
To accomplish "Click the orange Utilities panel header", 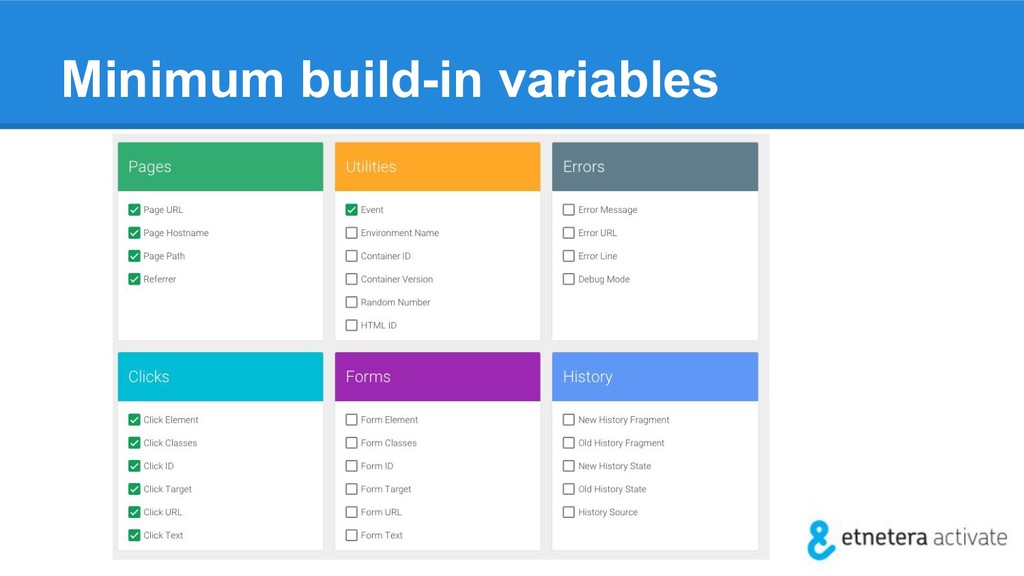I will click(x=437, y=167).
